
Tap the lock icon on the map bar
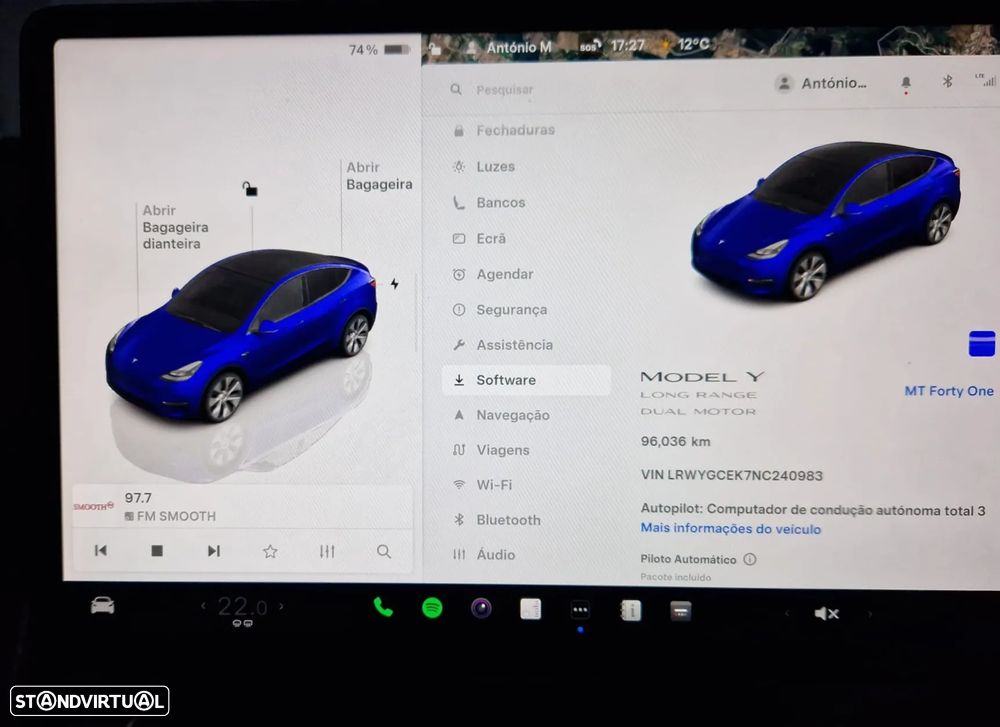click(436, 48)
